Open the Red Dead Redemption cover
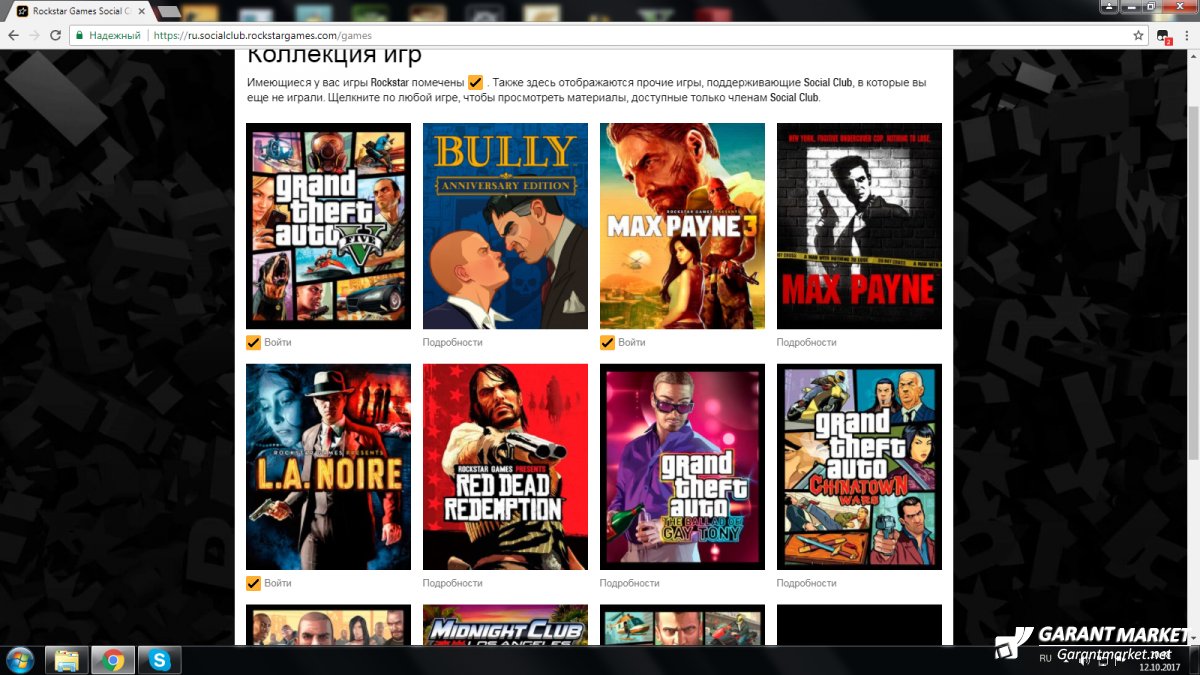Image resolution: width=1200 pixels, height=675 pixels. point(505,467)
